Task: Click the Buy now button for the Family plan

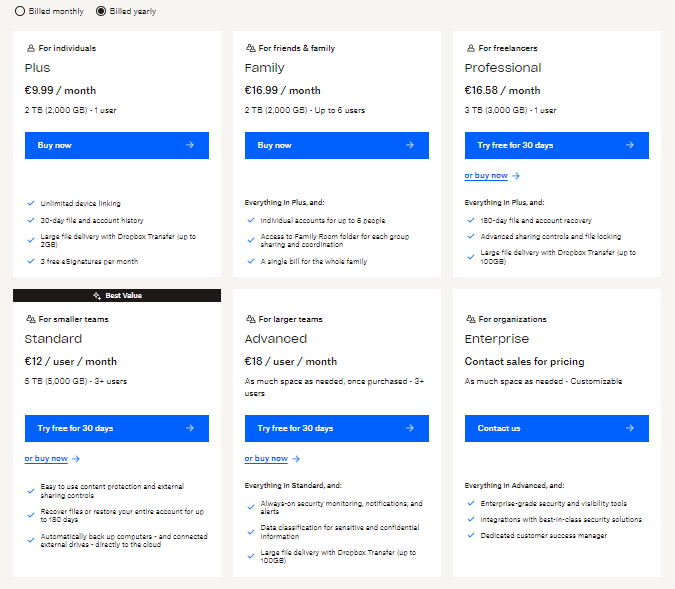Action: tap(337, 146)
